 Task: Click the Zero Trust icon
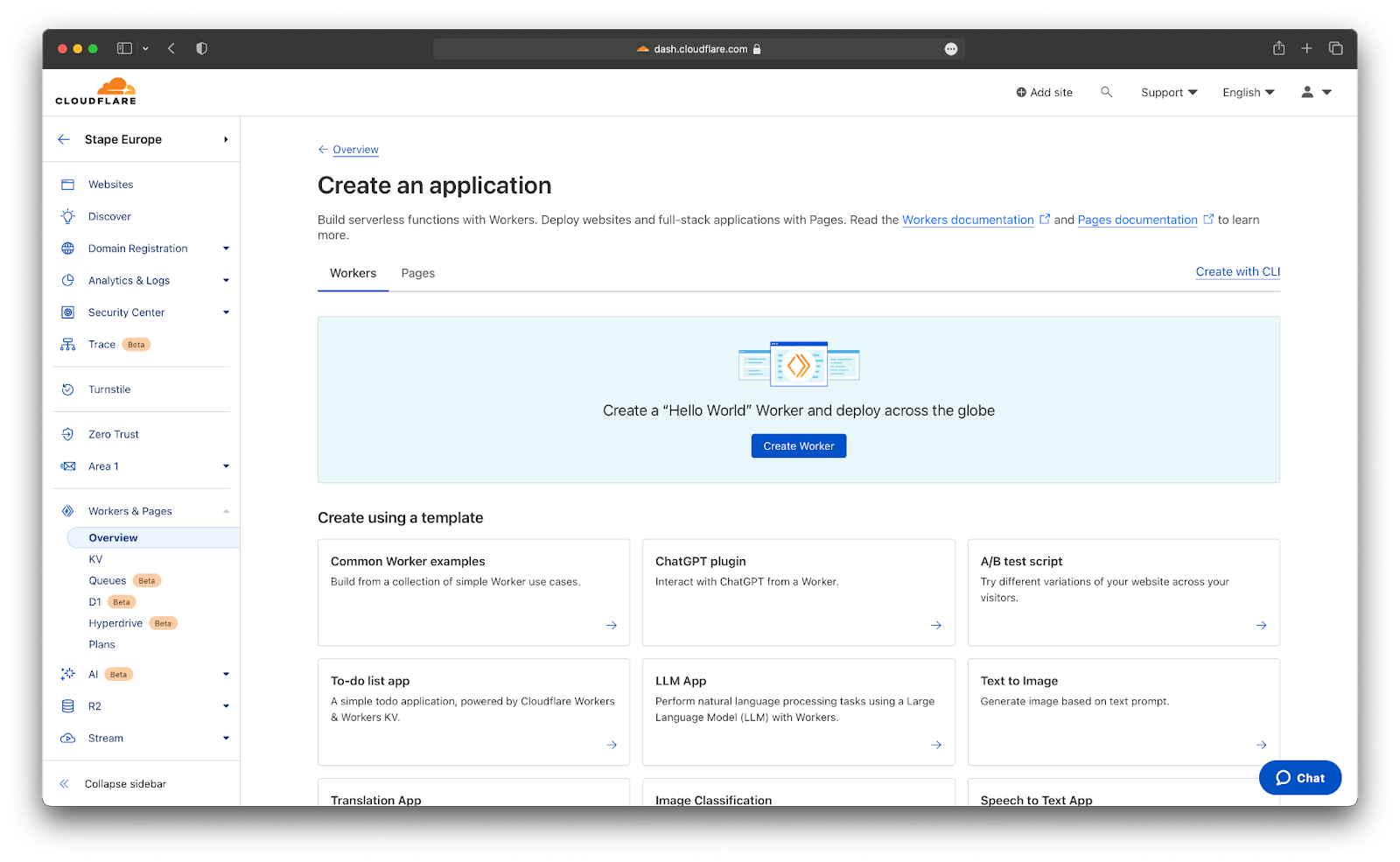tap(67, 434)
